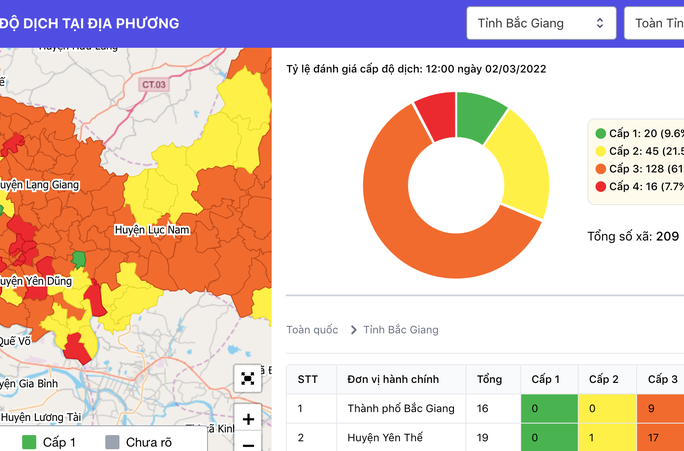The height and width of the screenshot is (451, 684).
Task: Zoom out the map with minus button
Action: tap(248, 444)
